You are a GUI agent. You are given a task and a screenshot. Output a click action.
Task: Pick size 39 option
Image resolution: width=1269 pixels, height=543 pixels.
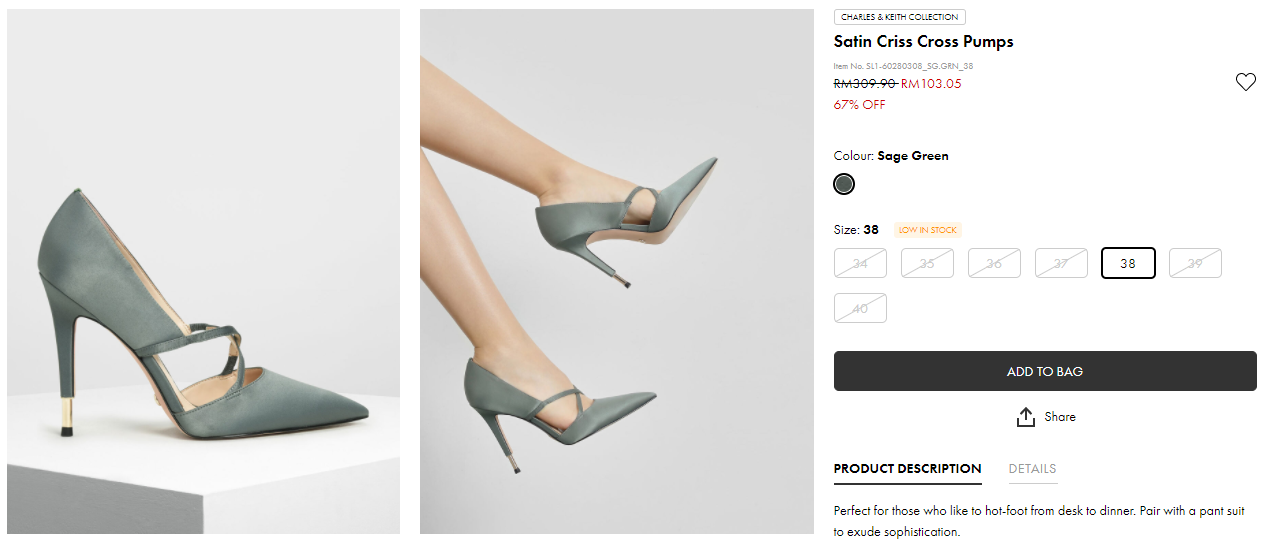pos(1195,263)
